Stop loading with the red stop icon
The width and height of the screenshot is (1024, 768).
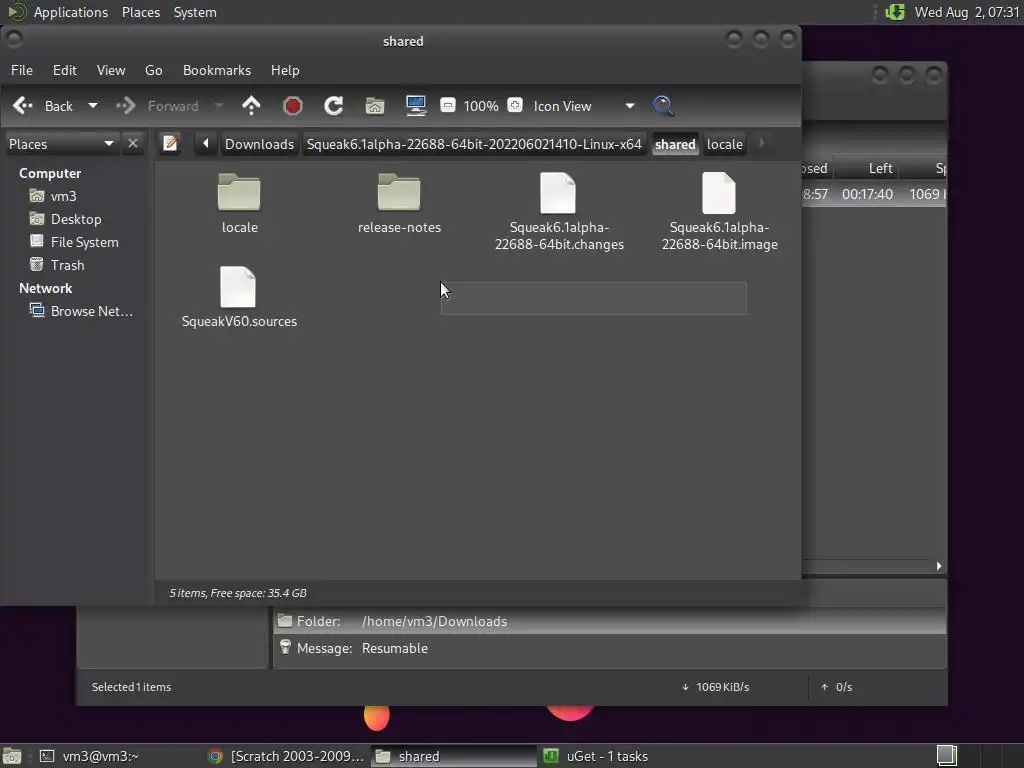coord(293,106)
